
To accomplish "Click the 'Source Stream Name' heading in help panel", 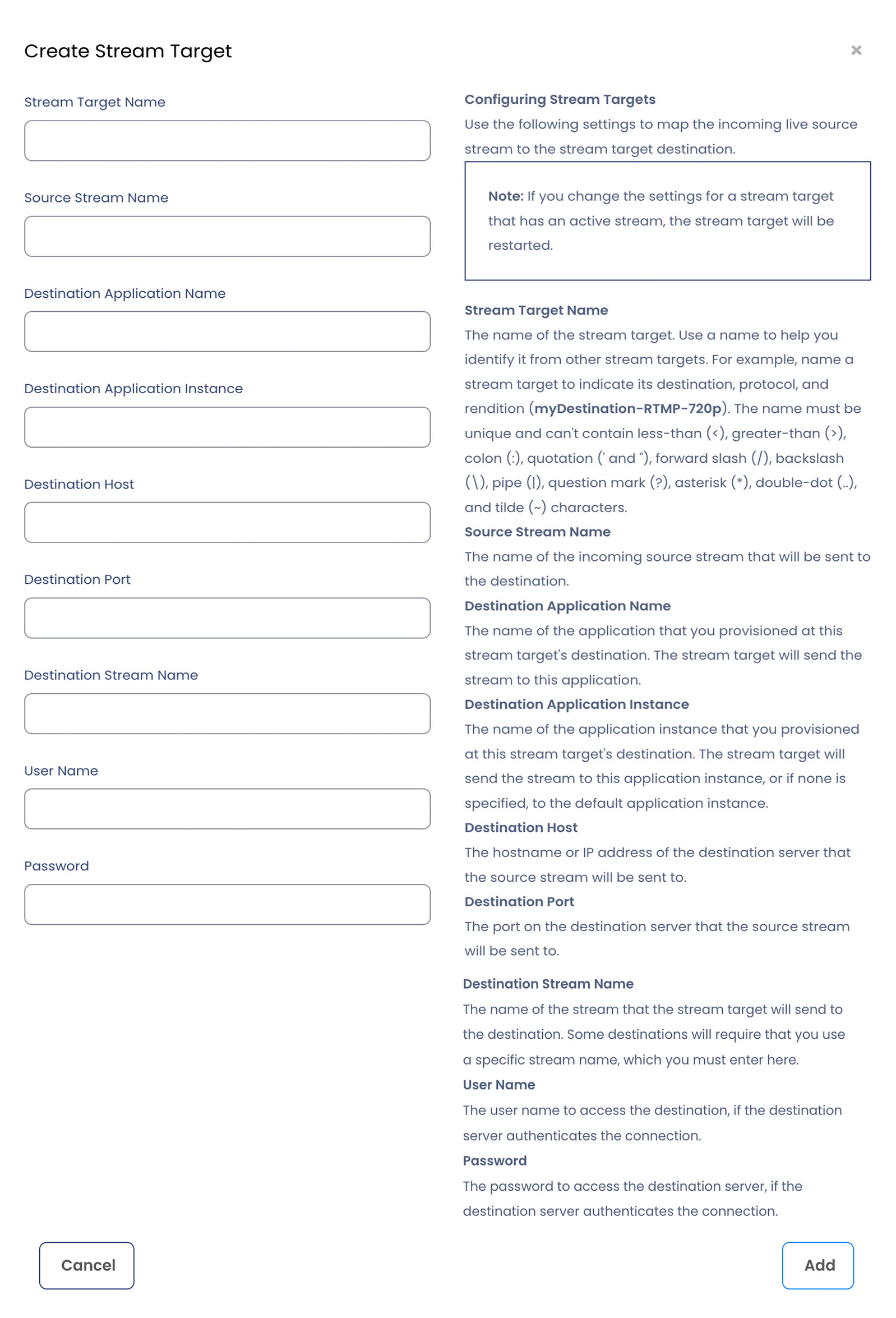I will (x=537, y=531).
